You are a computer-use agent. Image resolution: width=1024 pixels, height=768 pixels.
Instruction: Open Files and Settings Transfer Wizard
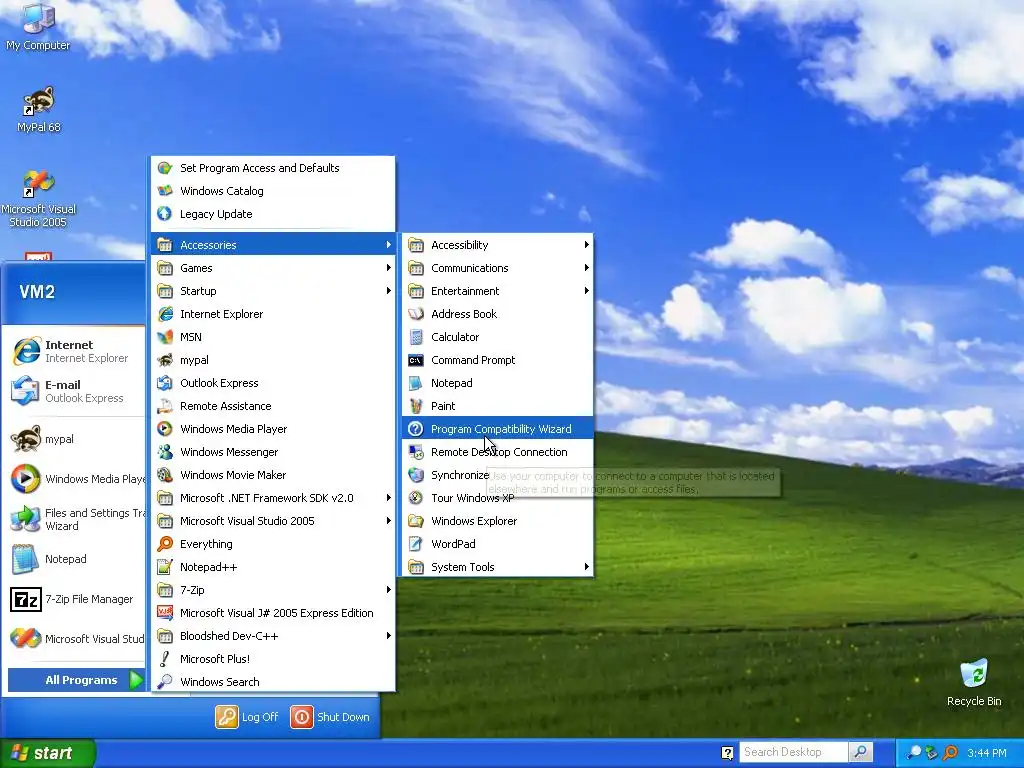click(75, 519)
